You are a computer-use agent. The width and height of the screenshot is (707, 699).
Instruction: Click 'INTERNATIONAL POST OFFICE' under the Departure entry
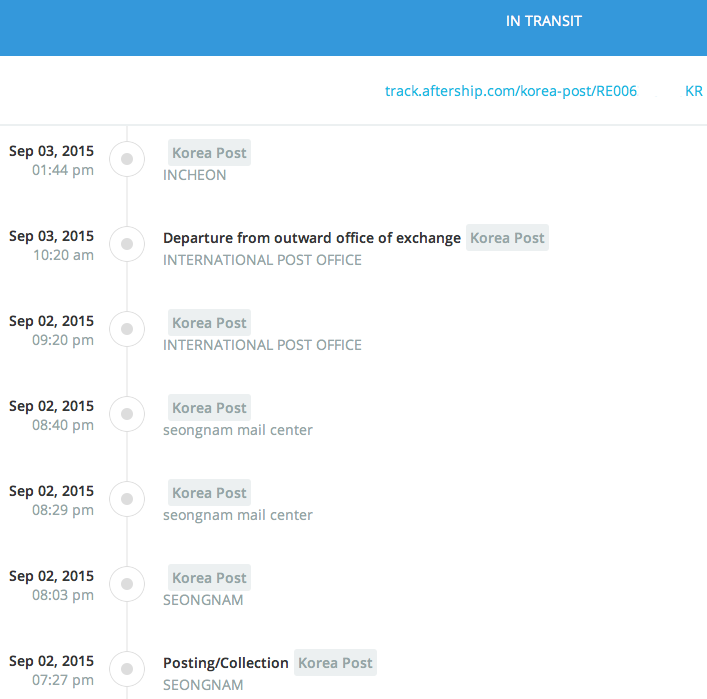(262, 260)
